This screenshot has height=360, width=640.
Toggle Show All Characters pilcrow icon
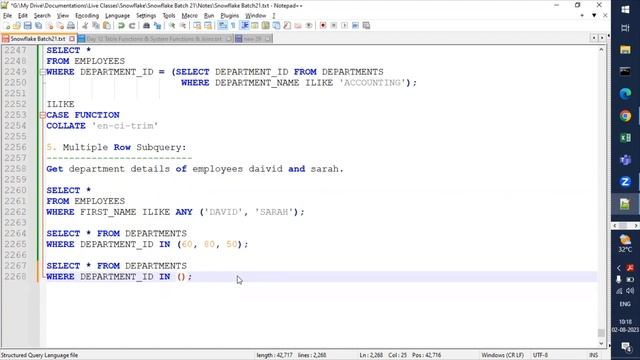pyautogui.click(x=233, y=26)
